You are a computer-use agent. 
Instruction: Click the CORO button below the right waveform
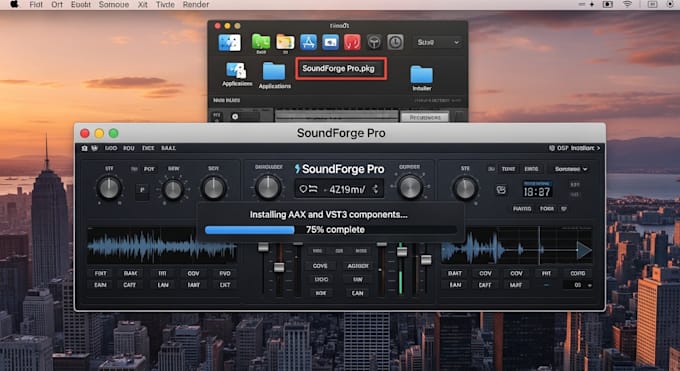click(578, 273)
